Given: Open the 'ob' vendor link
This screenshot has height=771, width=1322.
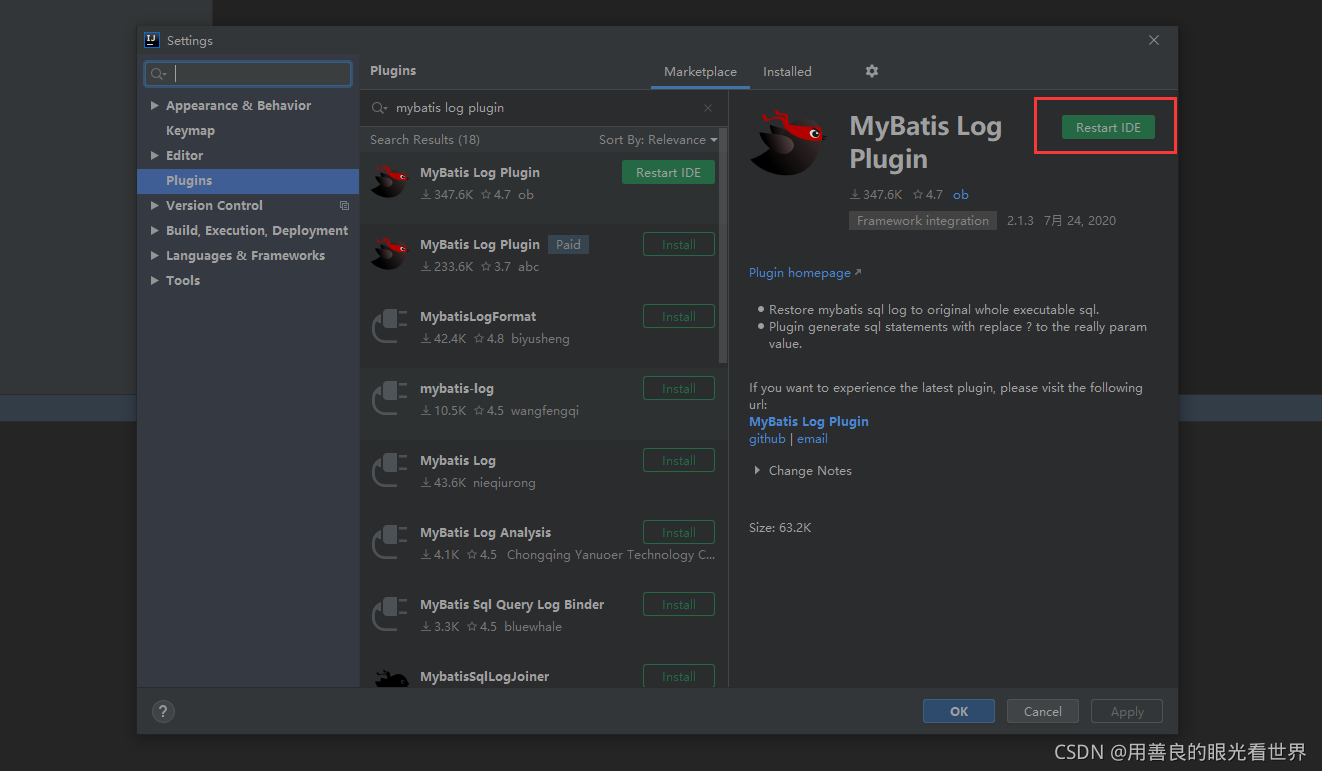Looking at the screenshot, I should point(961,195).
